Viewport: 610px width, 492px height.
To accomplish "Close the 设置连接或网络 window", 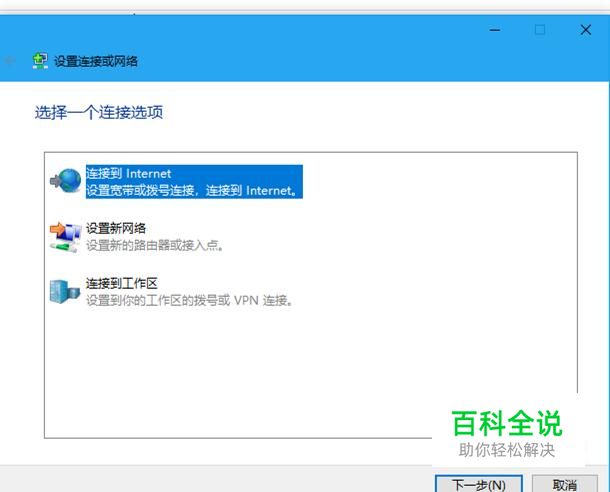I will click(x=585, y=30).
